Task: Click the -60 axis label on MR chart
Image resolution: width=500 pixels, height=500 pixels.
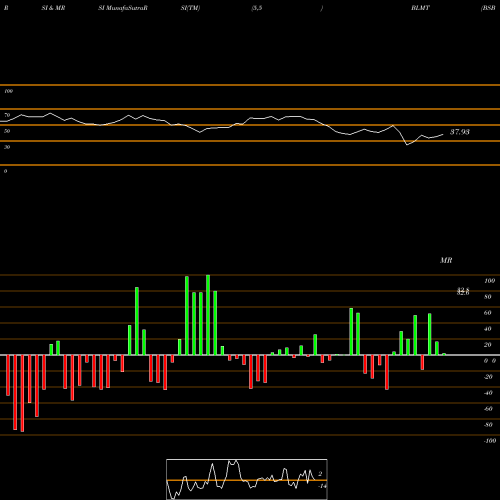Action: click(x=488, y=409)
